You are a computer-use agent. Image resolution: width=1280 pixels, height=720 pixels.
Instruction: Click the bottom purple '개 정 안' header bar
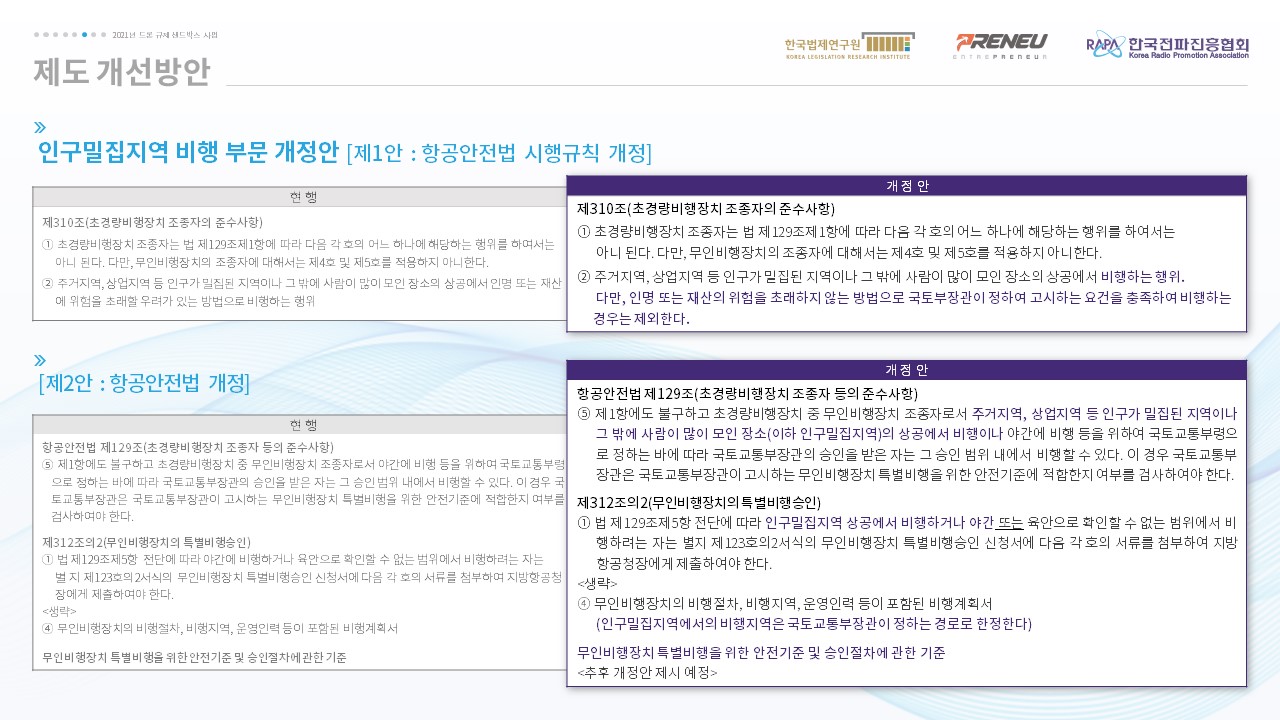[x=907, y=370]
